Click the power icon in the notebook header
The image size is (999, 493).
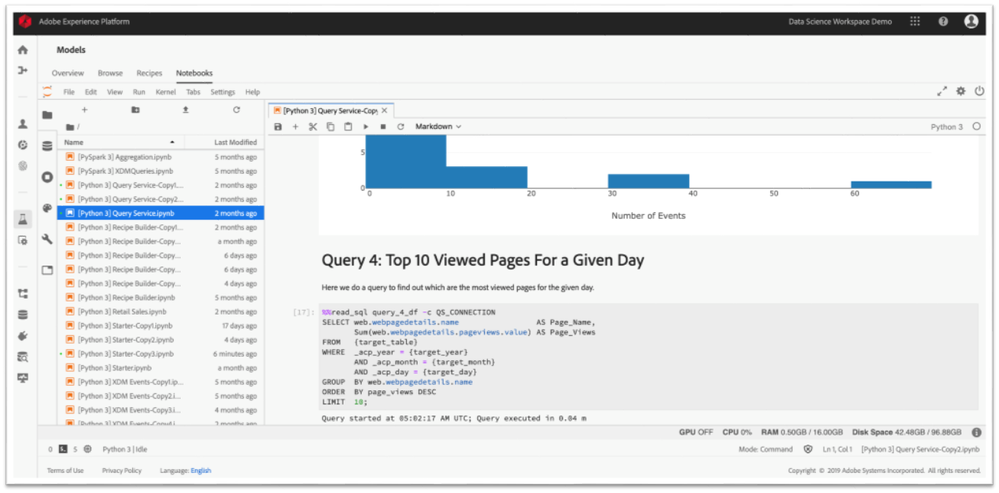point(979,91)
